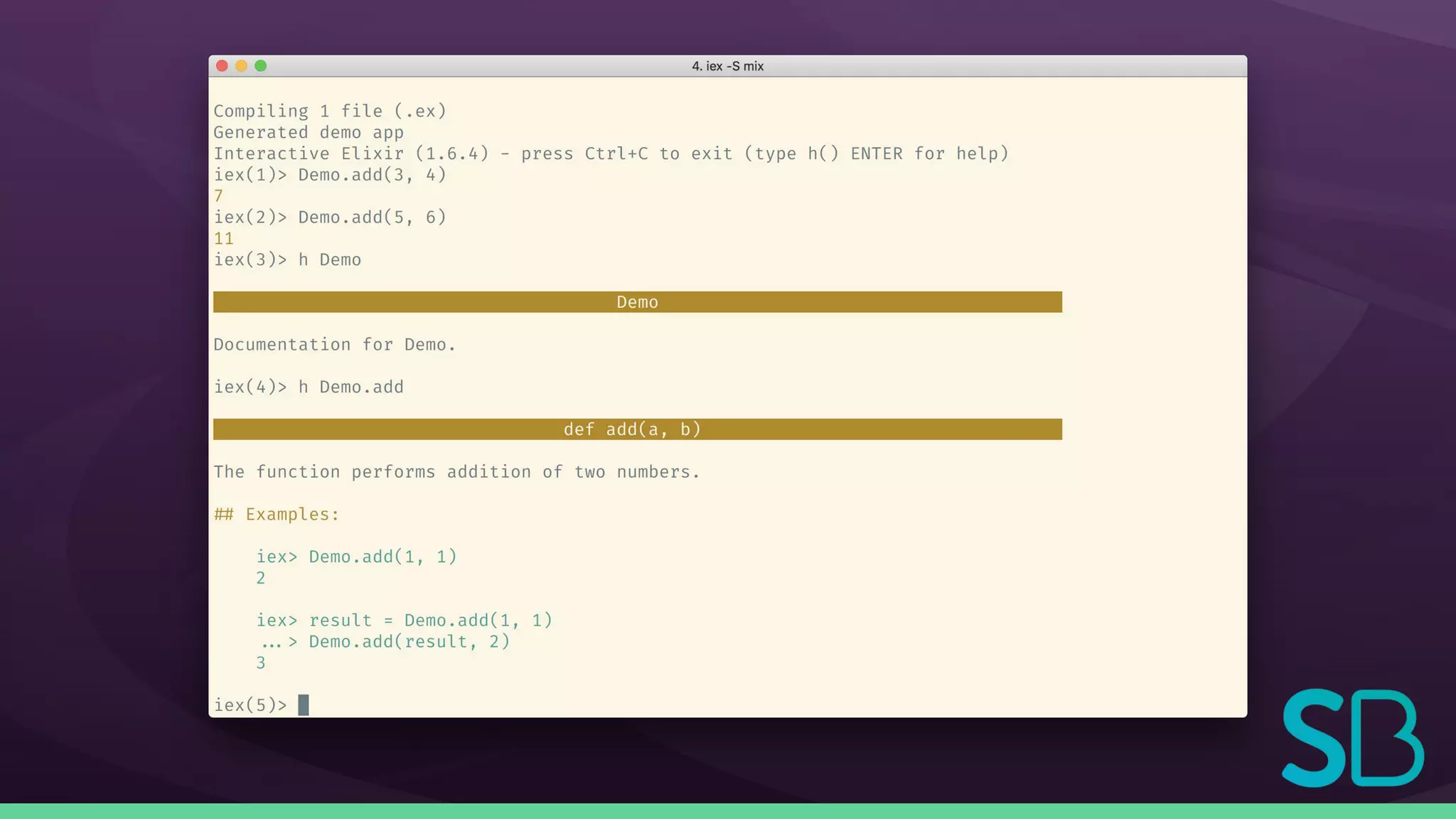Click 'Documentation for Demo.' text
This screenshot has height=819, width=1456.
[x=334, y=345]
